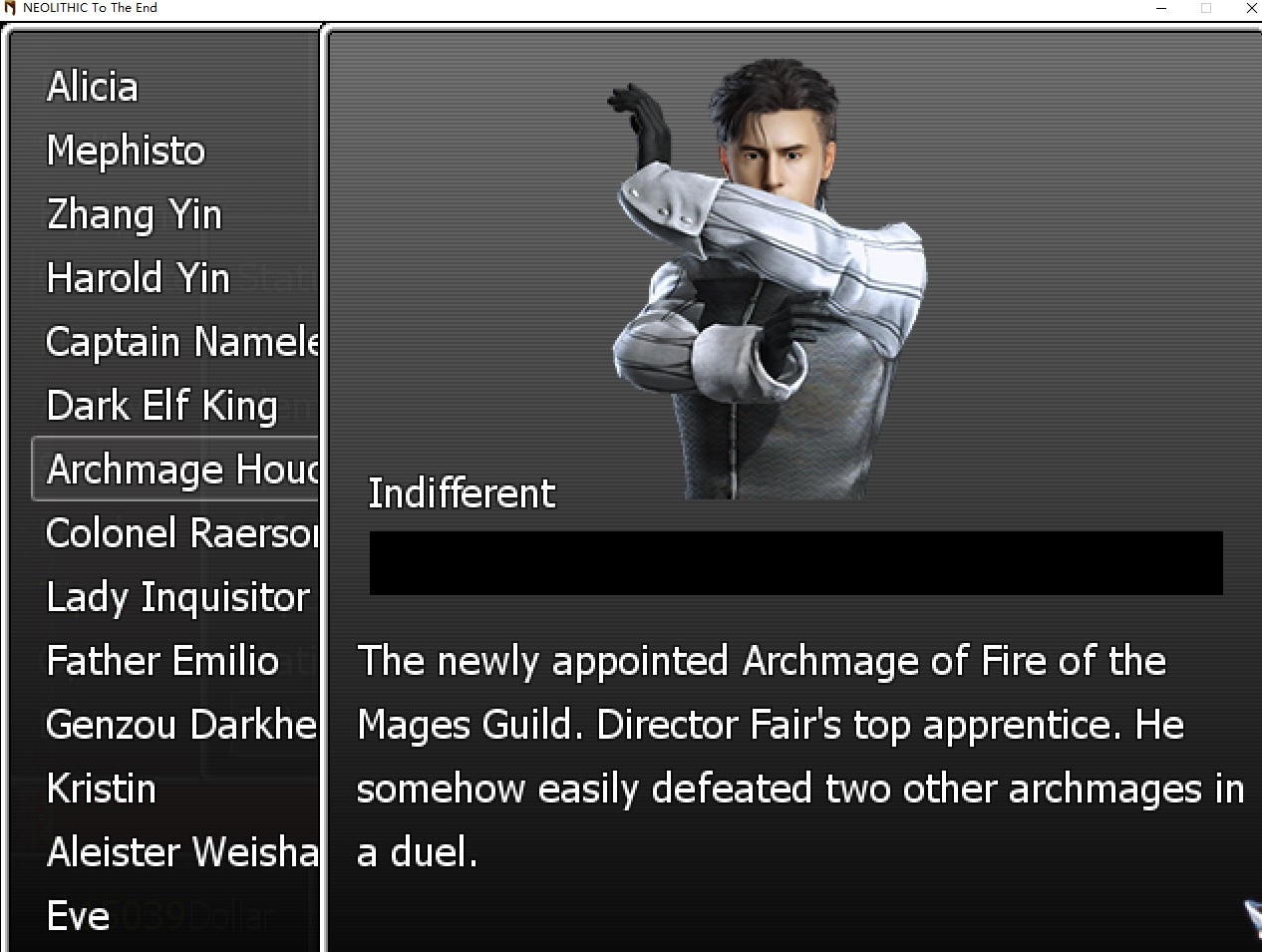Select Eve at the list bottom
Viewport: 1262px width, 952px height.
click(78, 916)
